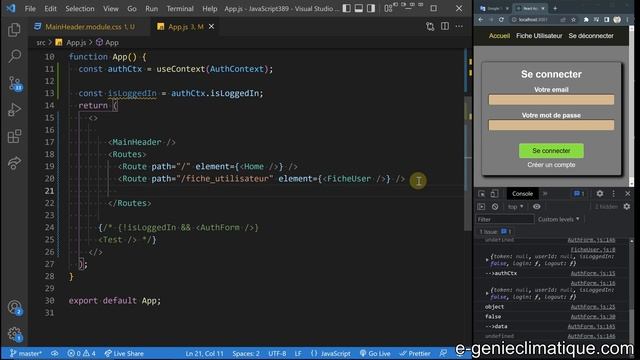Click the localhost address bar
640x360 pixels.
(533, 20)
